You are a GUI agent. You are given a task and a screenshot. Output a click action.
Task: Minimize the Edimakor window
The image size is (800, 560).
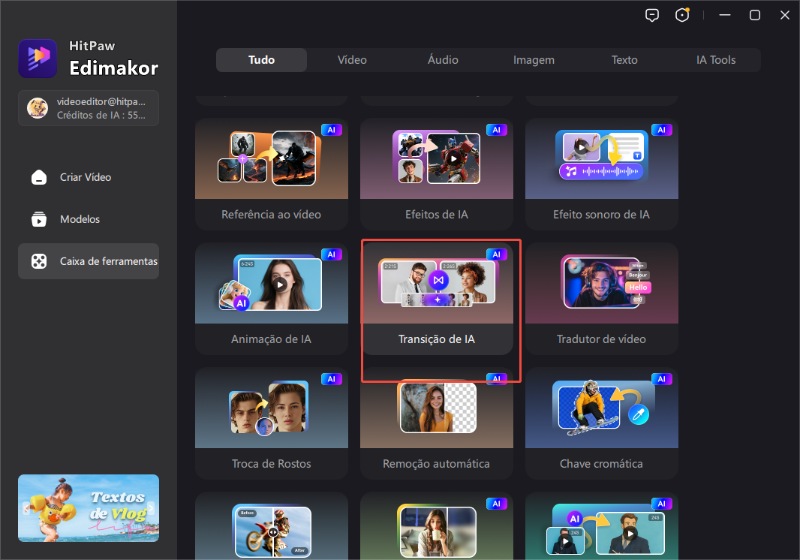coord(724,15)
